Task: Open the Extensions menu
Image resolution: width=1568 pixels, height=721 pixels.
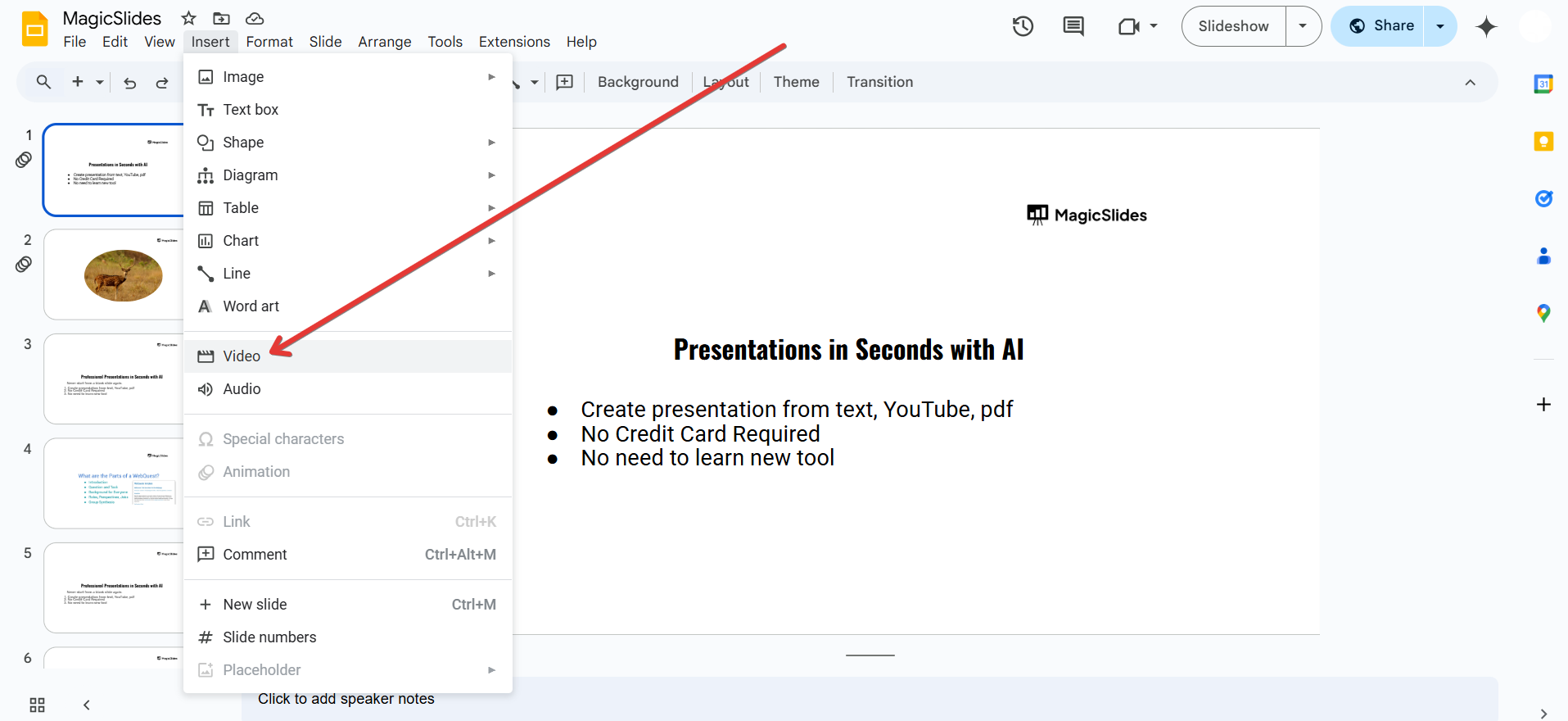Action: pos(514,42)
